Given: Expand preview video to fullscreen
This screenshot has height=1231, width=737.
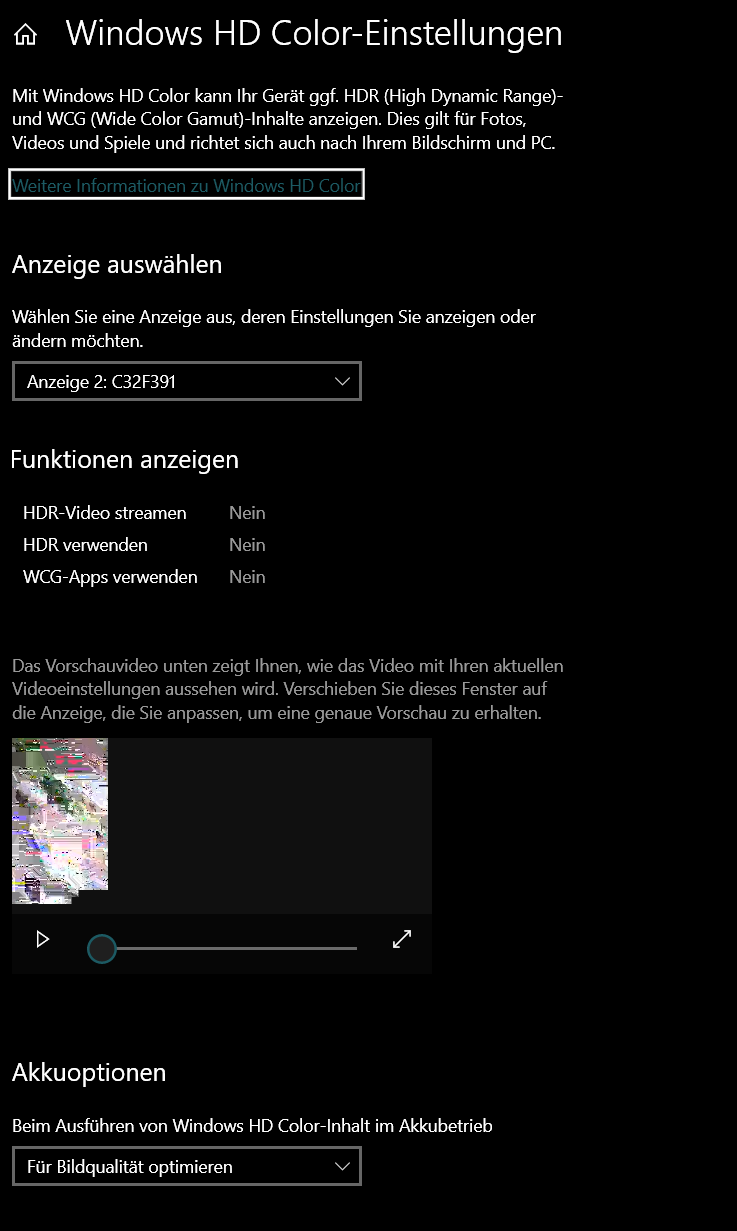Looking at the screenshot, I should (402, 939).
